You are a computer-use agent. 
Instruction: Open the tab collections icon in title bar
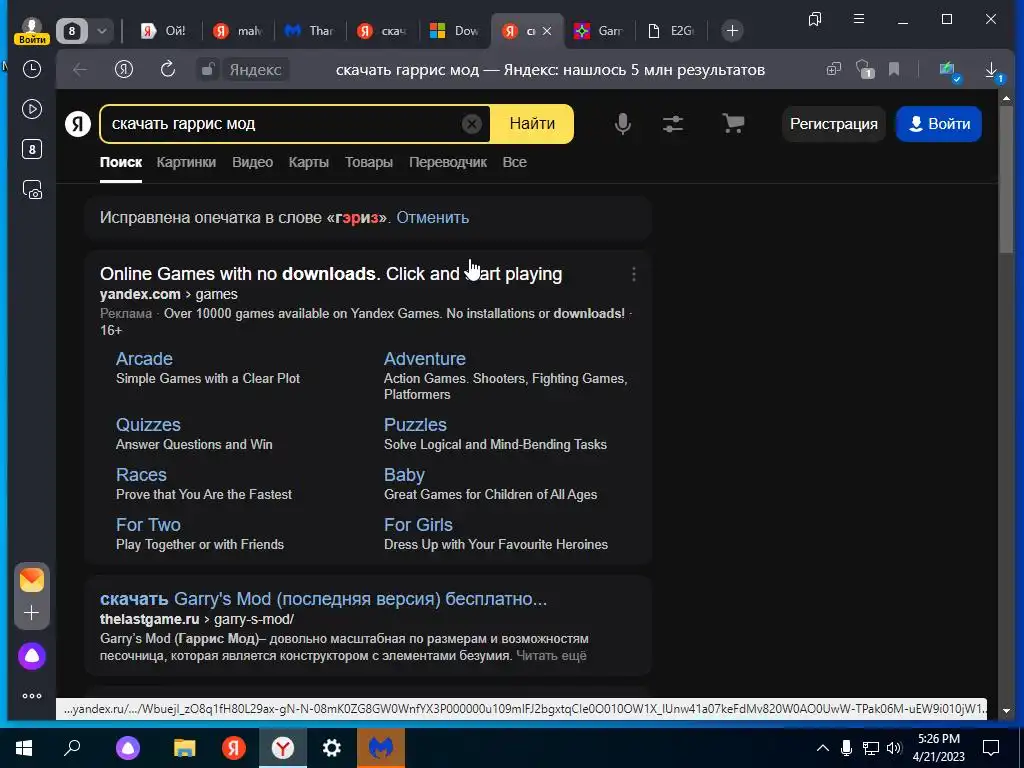pyautogui.click(x=814, y=19)
